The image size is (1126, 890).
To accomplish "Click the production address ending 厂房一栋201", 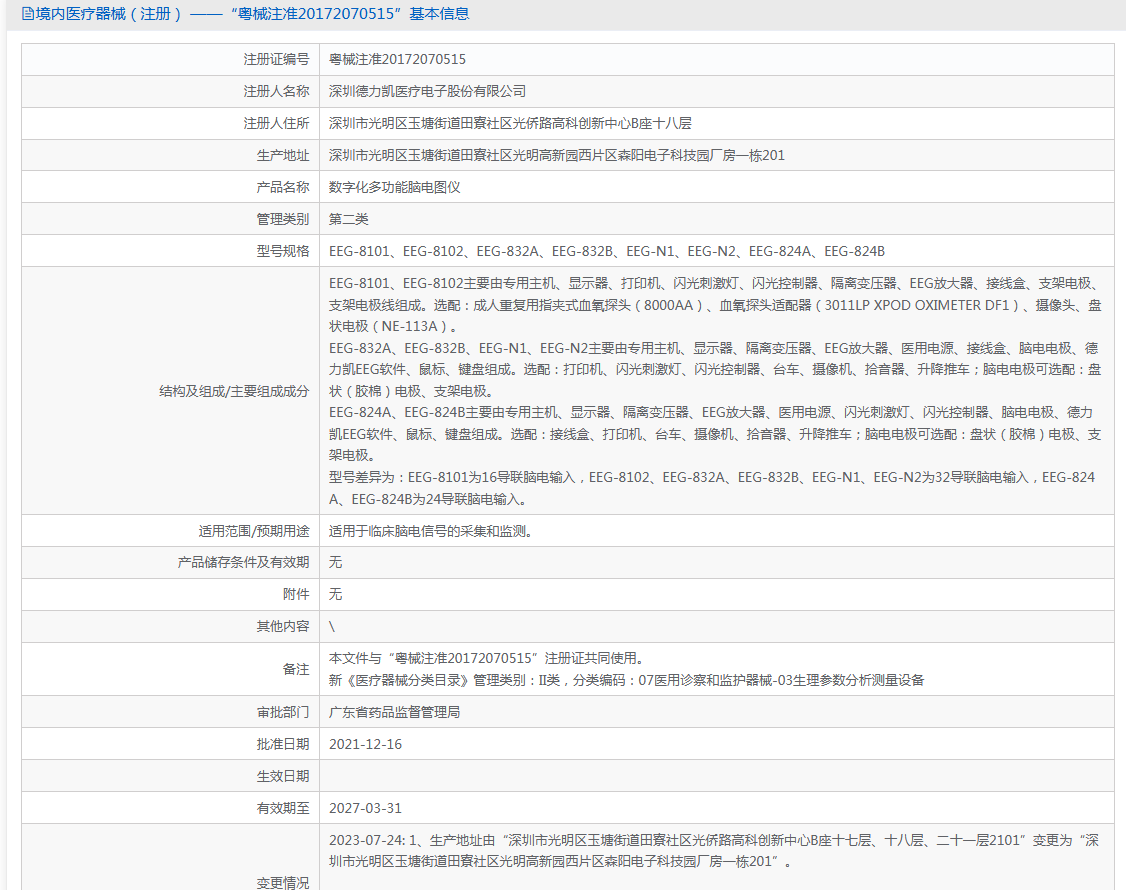I will [557, 155].
